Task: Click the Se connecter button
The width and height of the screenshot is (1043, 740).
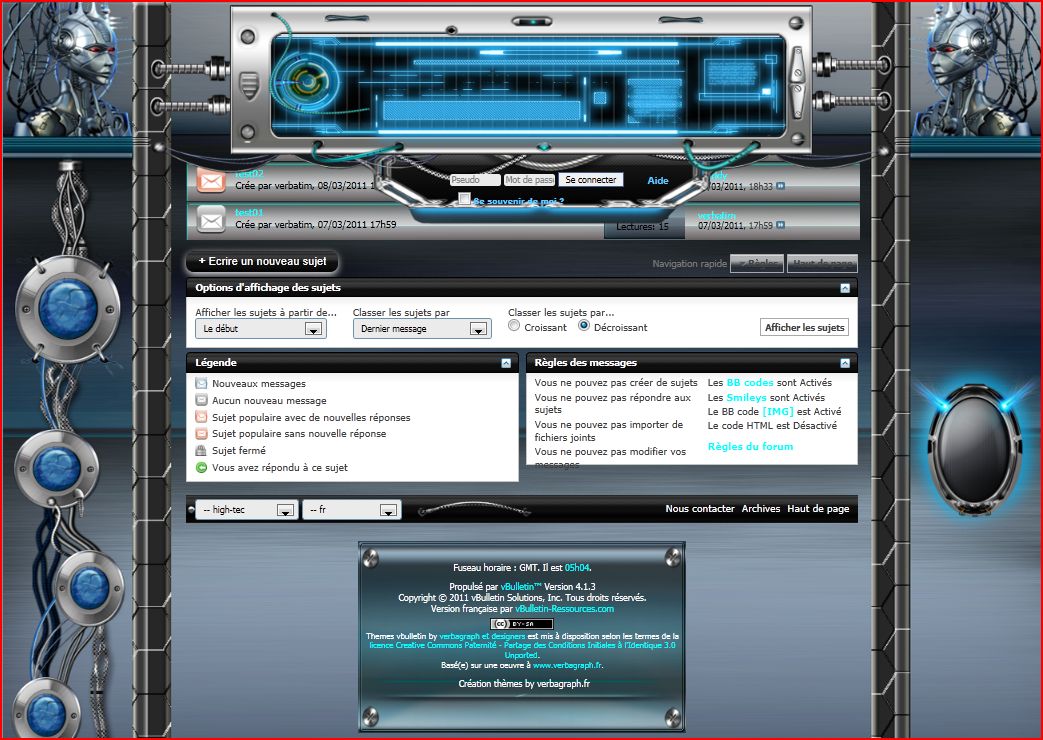Action: tap(591, 180)
